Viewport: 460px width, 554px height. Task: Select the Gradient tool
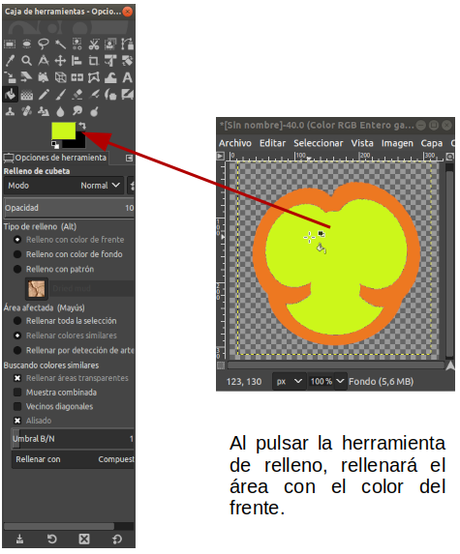click(x=26, y=94)
